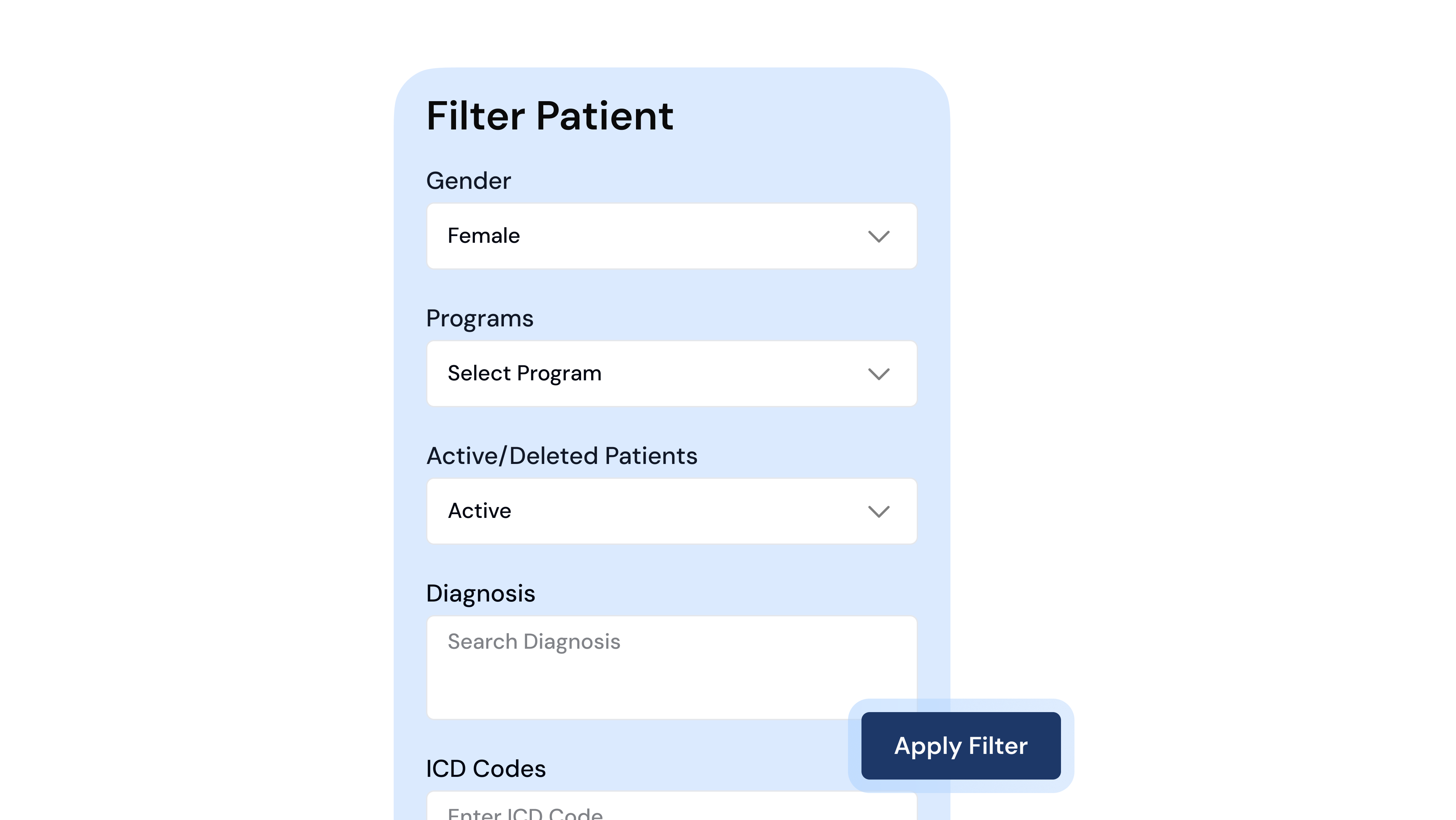Viewport: 1456px width, 820px height.
Task: Open the Active/Deleted Patients dropdown
Action: coord(671,511)
